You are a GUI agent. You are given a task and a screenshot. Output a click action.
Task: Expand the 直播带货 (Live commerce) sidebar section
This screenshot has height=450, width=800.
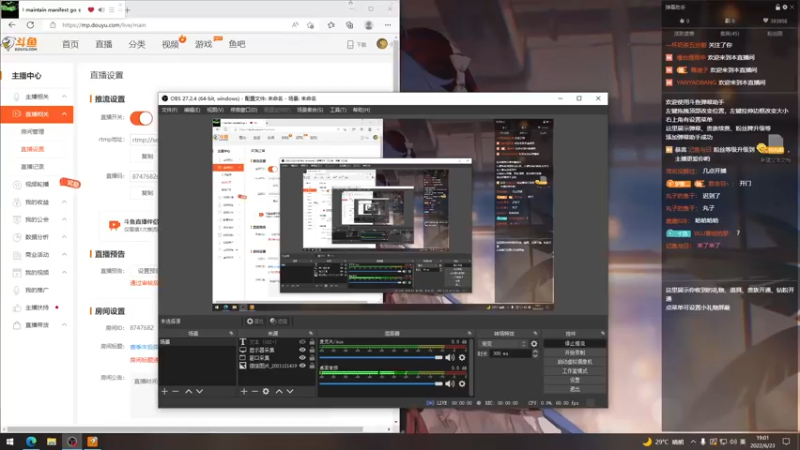(64, 325)
